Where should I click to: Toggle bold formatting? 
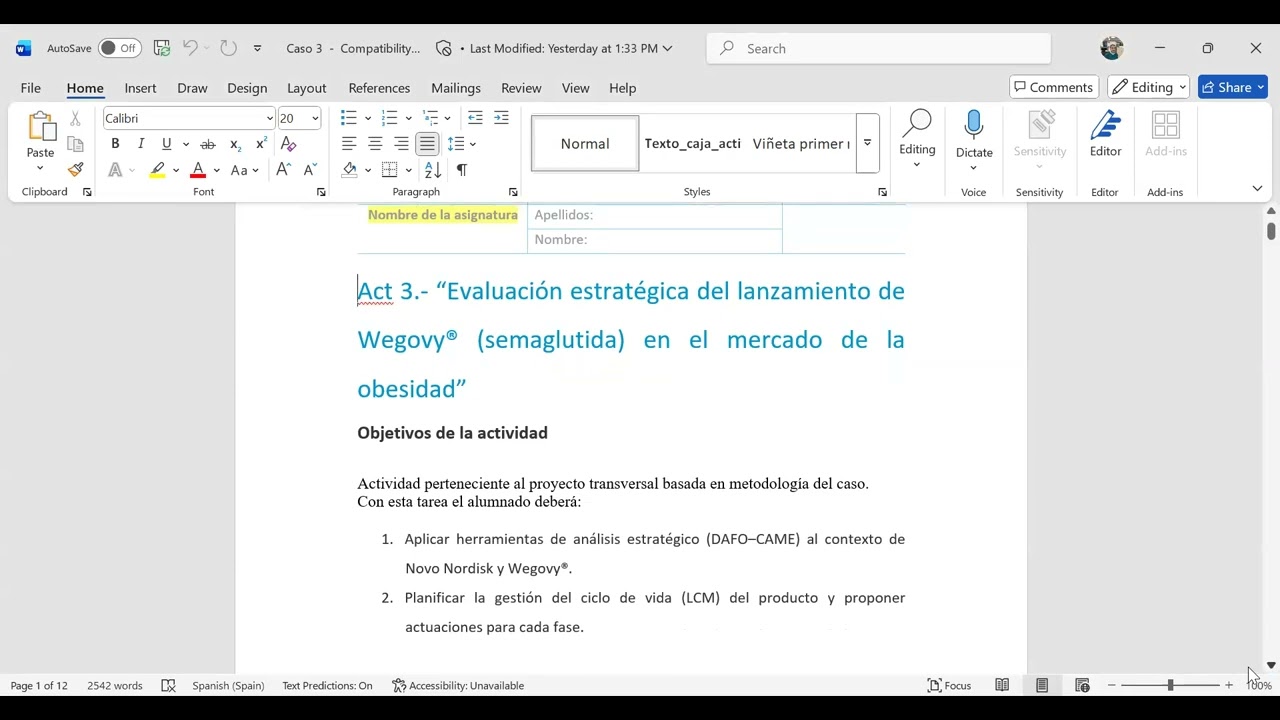coord(115,144)
